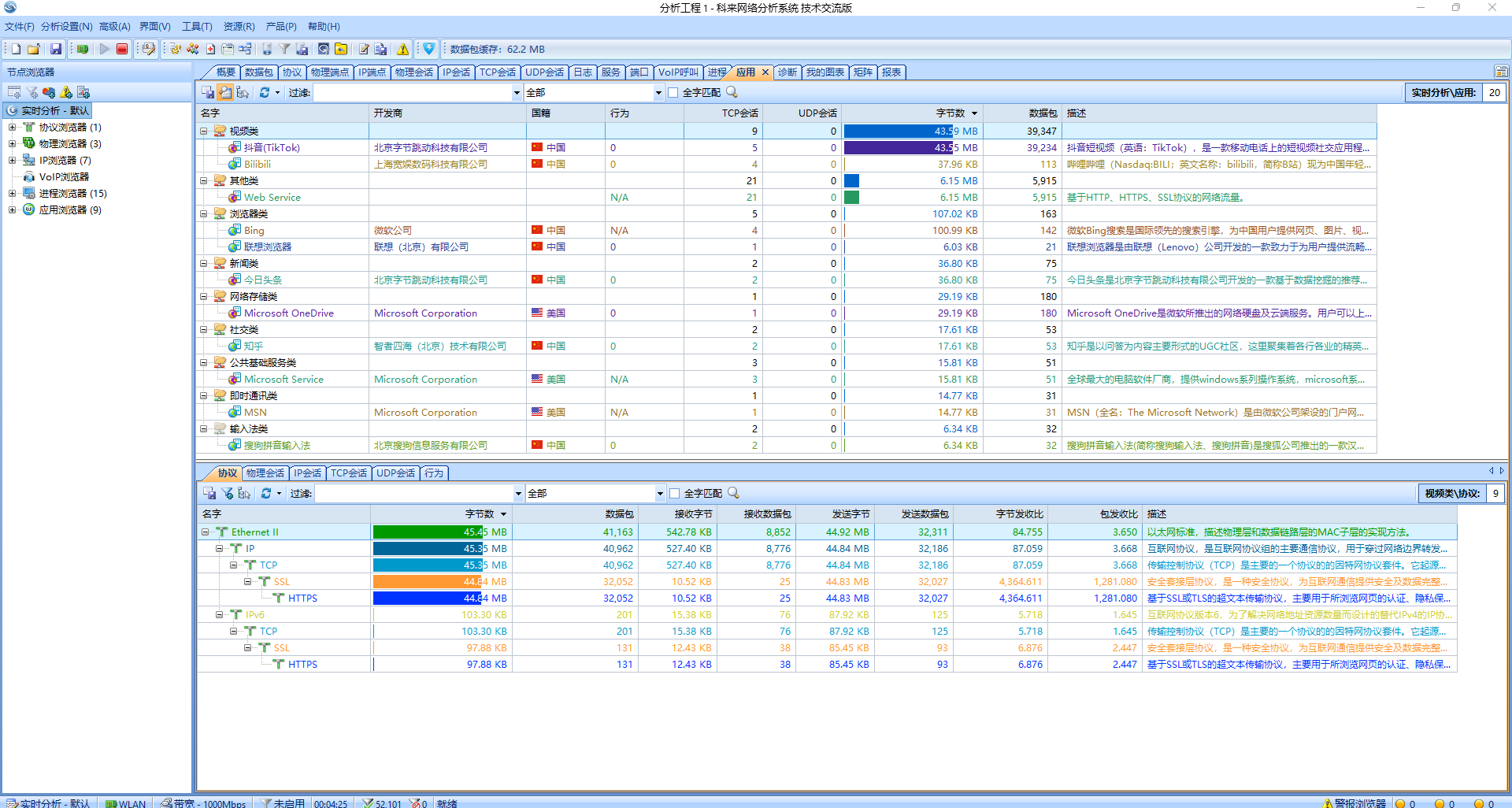This screenshot has height=808, width=1512.
Task: Select the 搜狗拼音输入法 application row
Action: coord(786,445)
